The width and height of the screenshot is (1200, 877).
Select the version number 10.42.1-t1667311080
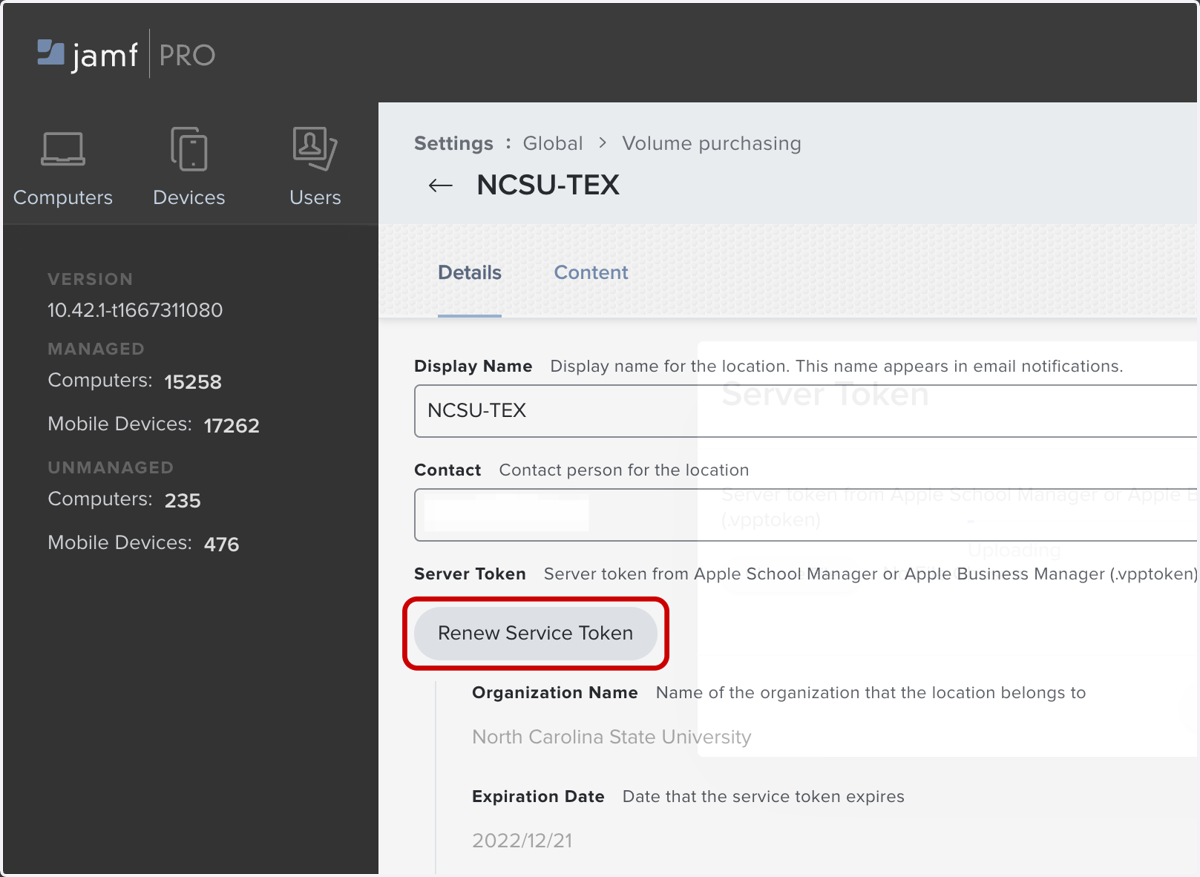(x=135, y=310)
